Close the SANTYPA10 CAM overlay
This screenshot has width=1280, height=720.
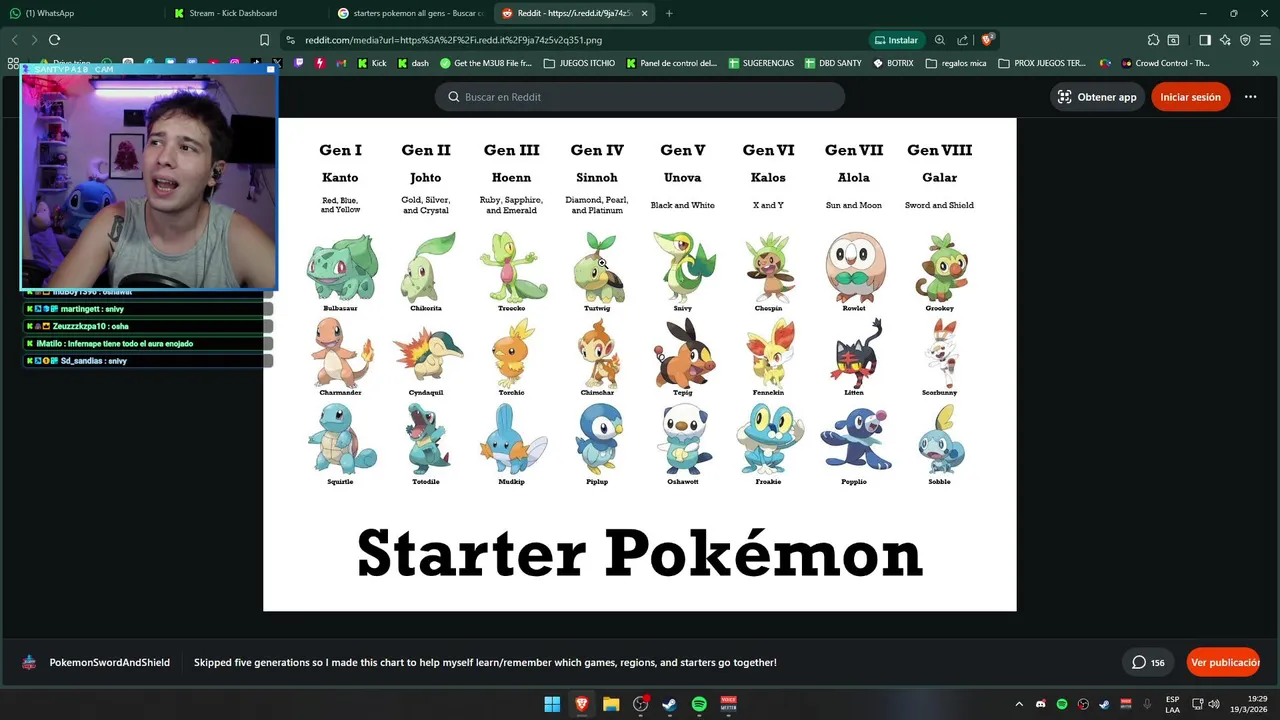[270, 69]
